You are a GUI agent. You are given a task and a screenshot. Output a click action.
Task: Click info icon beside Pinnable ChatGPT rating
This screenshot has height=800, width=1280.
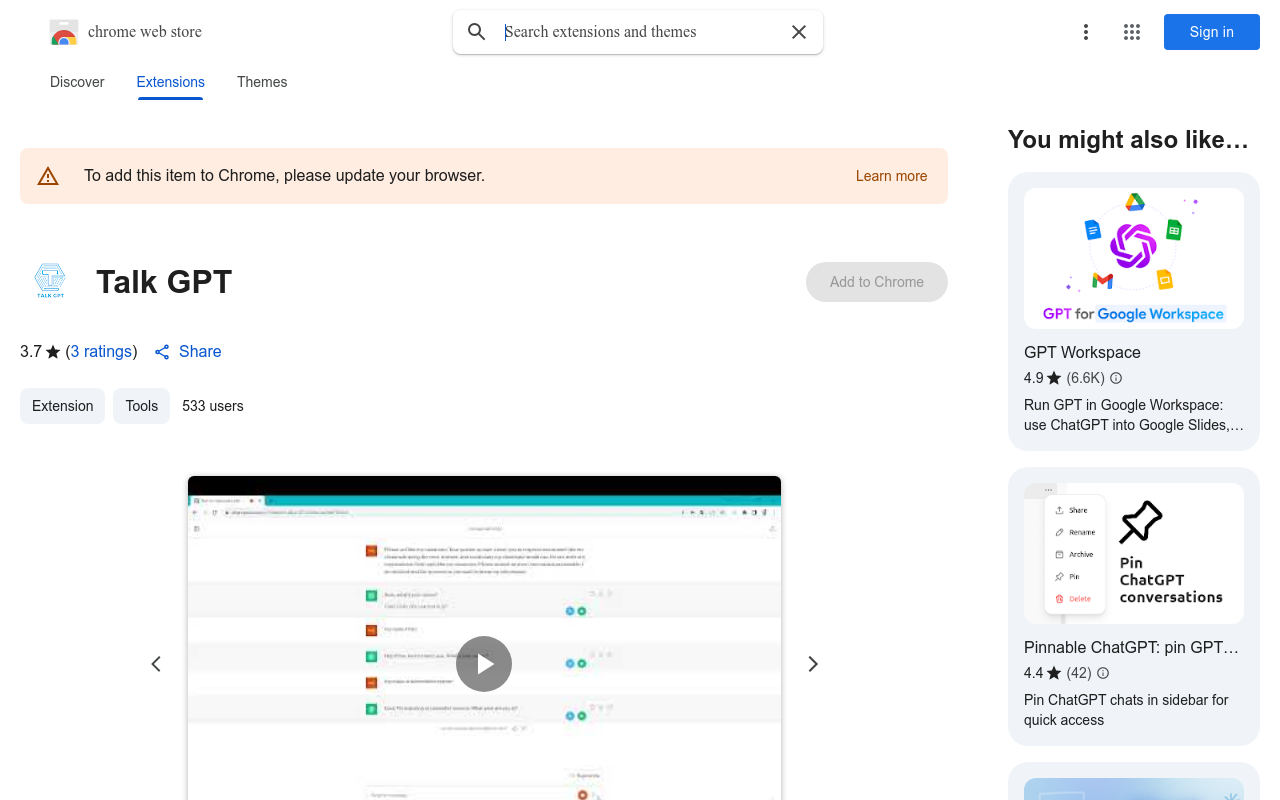(1103, 673)
